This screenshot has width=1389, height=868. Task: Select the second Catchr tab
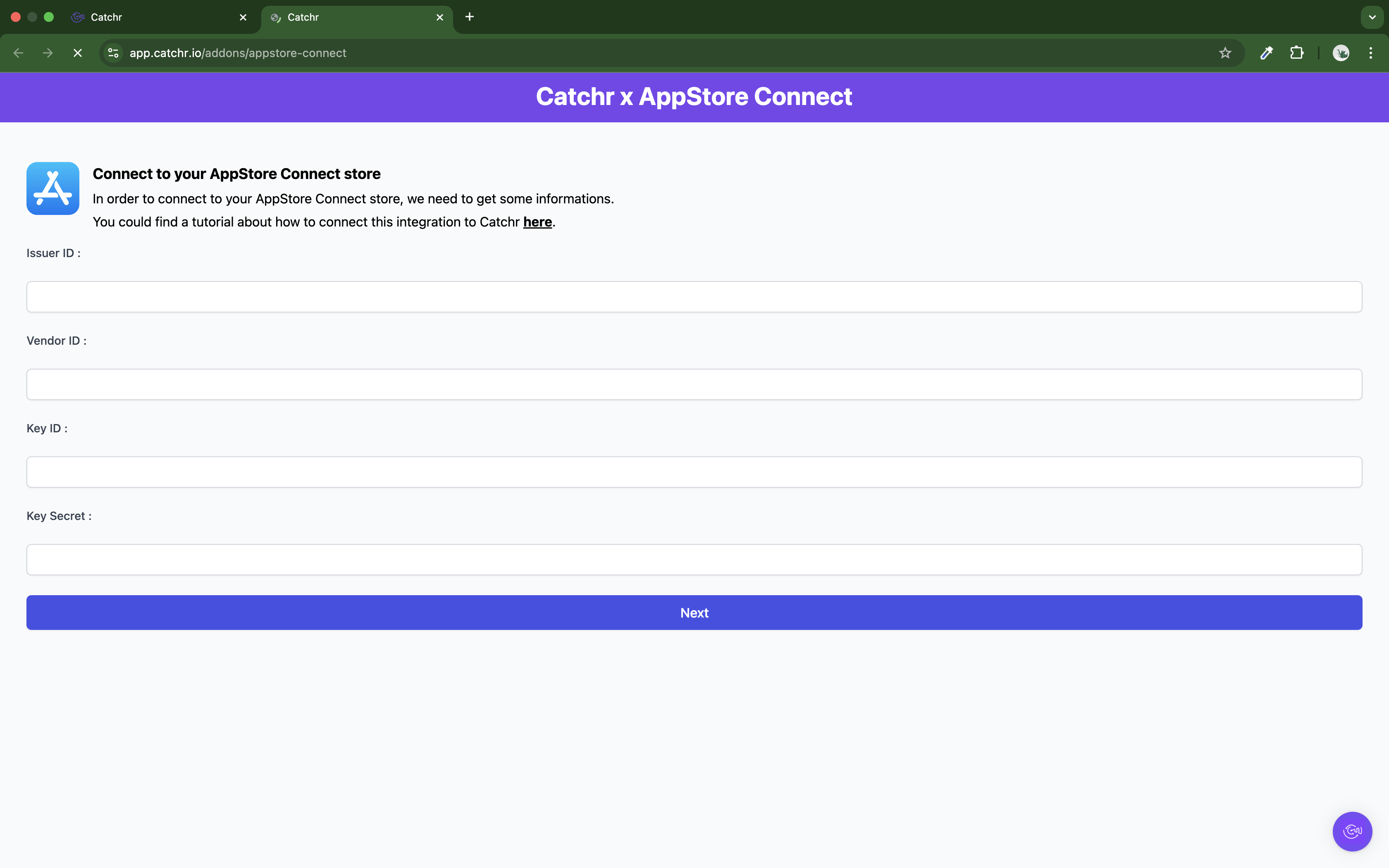tap(357, 17)
